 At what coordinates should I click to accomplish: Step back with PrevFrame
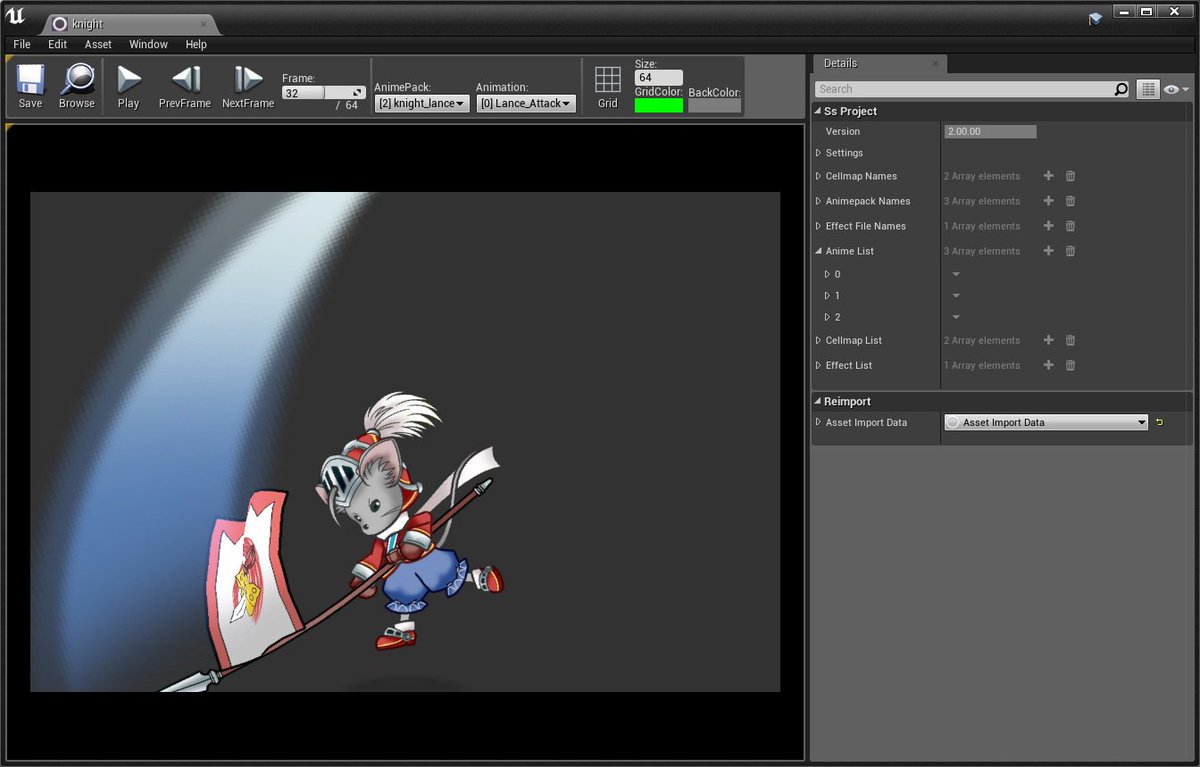point(185,87)
